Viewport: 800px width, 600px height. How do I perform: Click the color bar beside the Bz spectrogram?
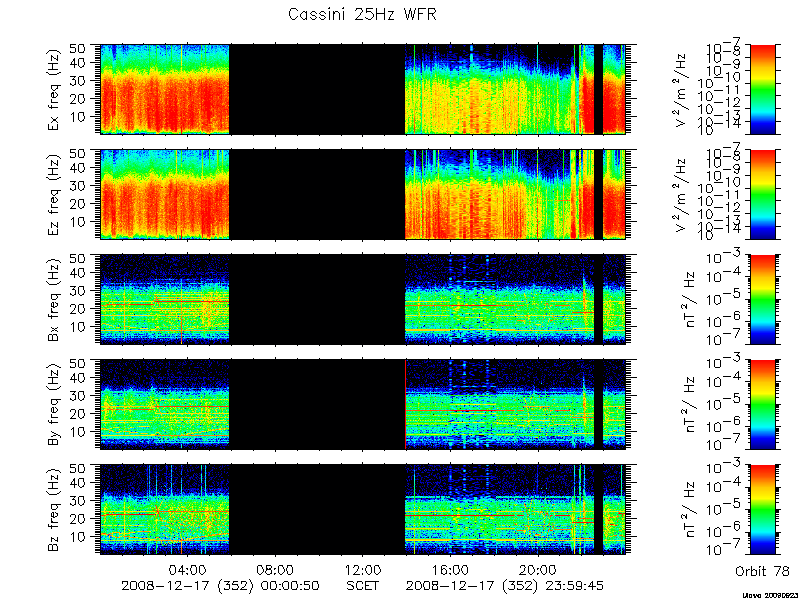pyautogui.click(x=762, y=509)
